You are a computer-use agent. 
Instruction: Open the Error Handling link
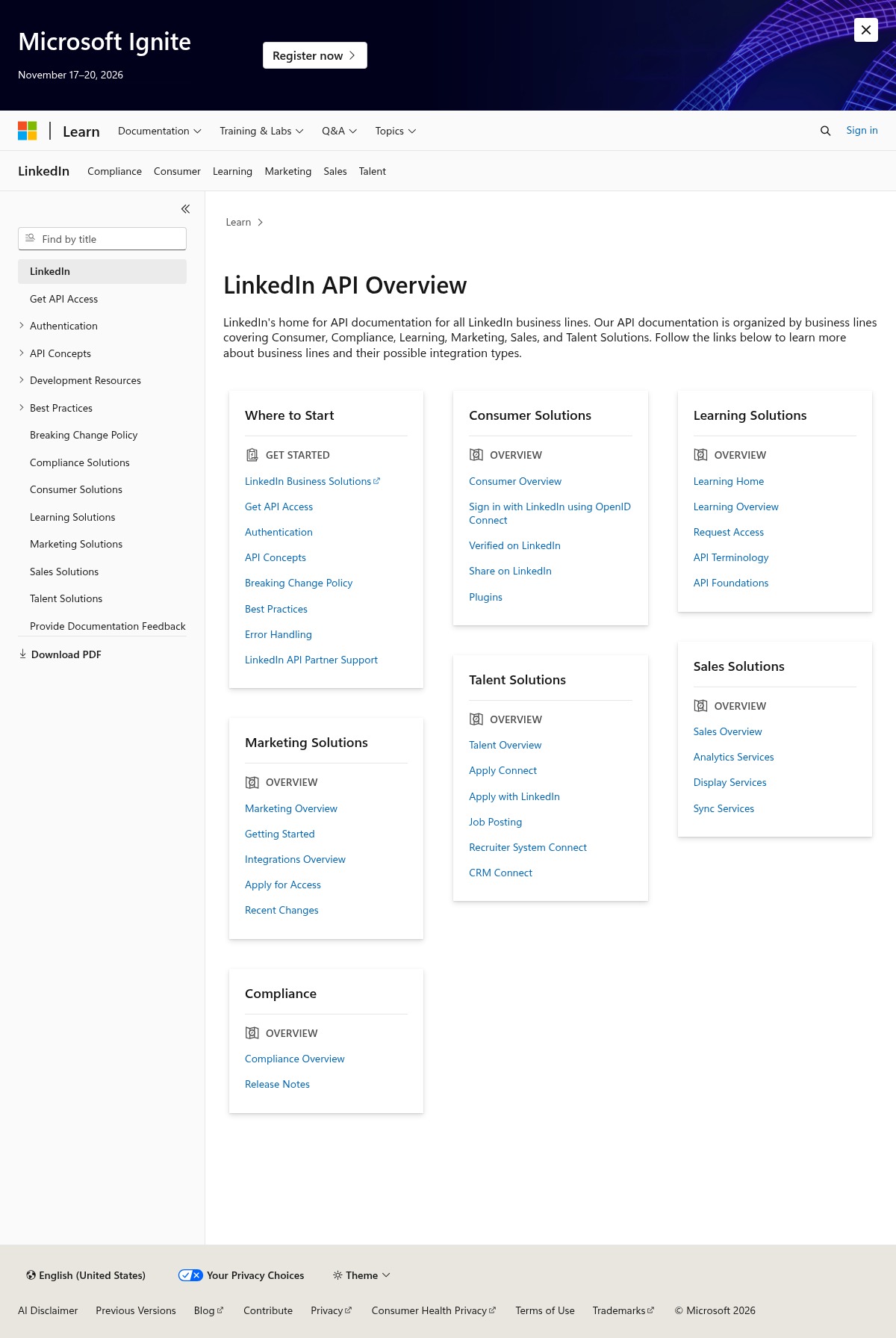279,634
